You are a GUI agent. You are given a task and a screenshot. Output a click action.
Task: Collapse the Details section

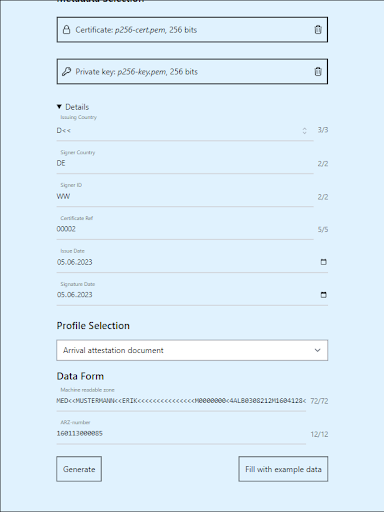click(73, 107)
